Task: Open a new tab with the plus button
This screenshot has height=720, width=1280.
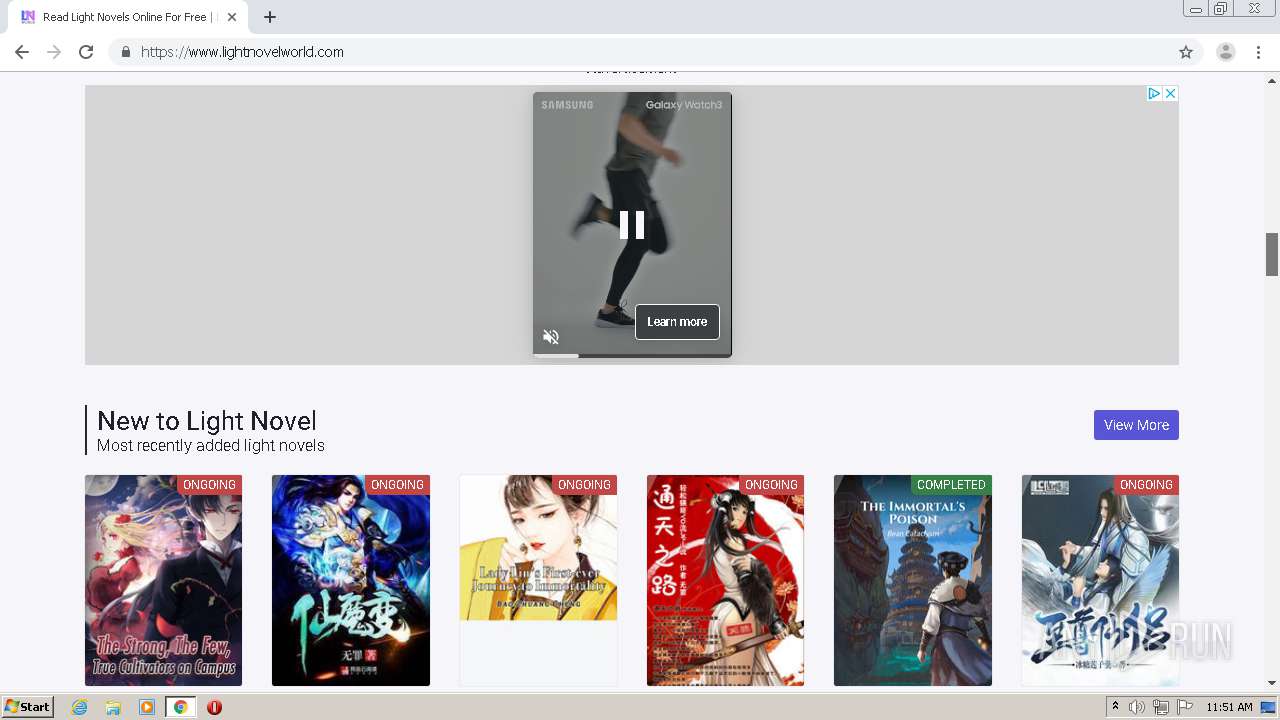Action: [x=270, y=17]
